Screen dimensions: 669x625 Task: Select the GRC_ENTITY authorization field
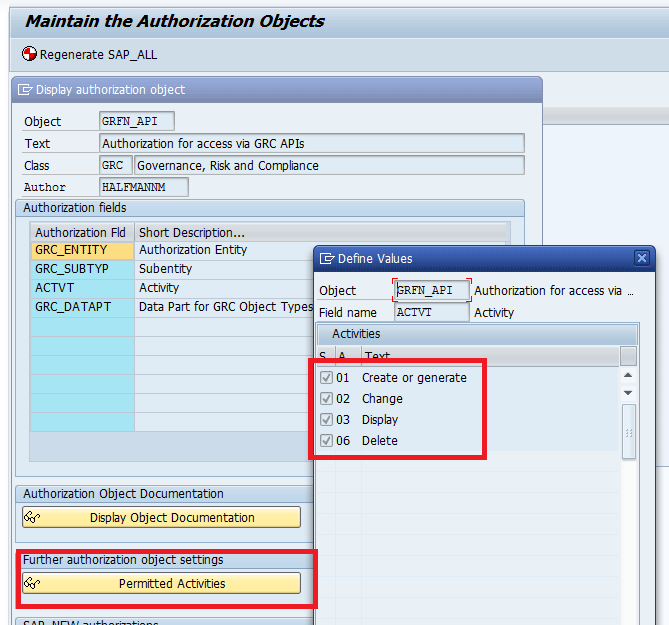[82, 250]
